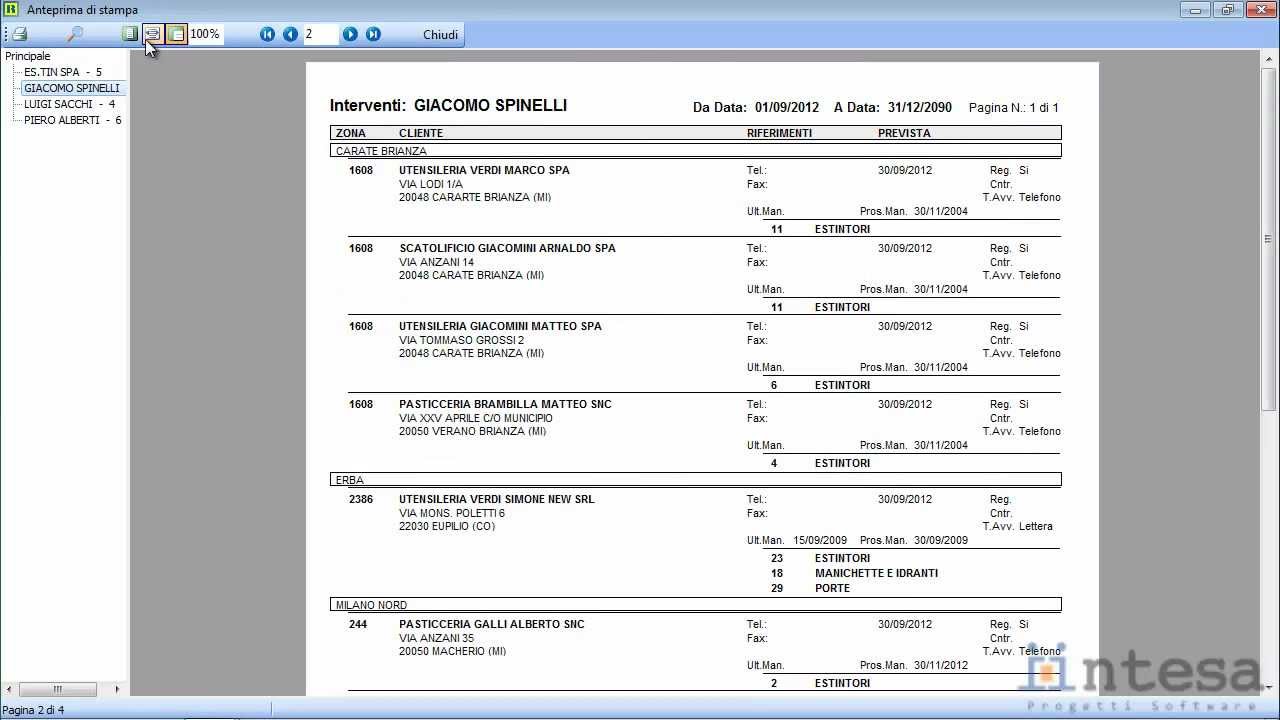
Task: Click 'VIA XXV APRILE C/O MUNICIPIO' address
Action: (476, 418)
